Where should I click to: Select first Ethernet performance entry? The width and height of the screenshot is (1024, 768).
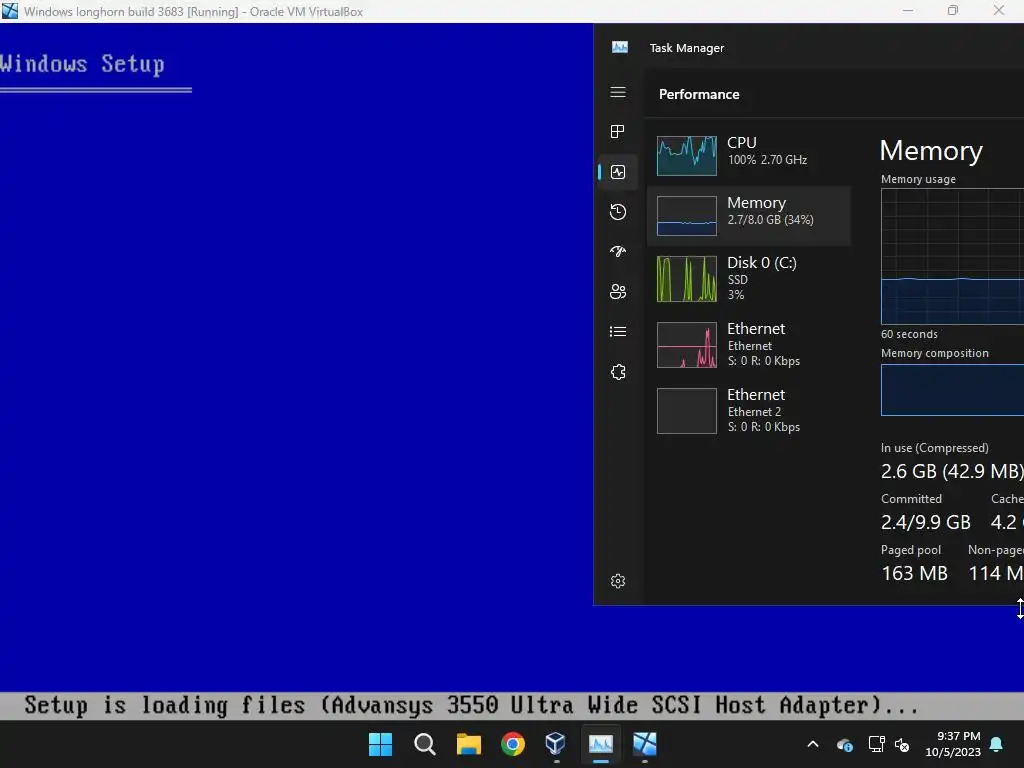(748, 345)
